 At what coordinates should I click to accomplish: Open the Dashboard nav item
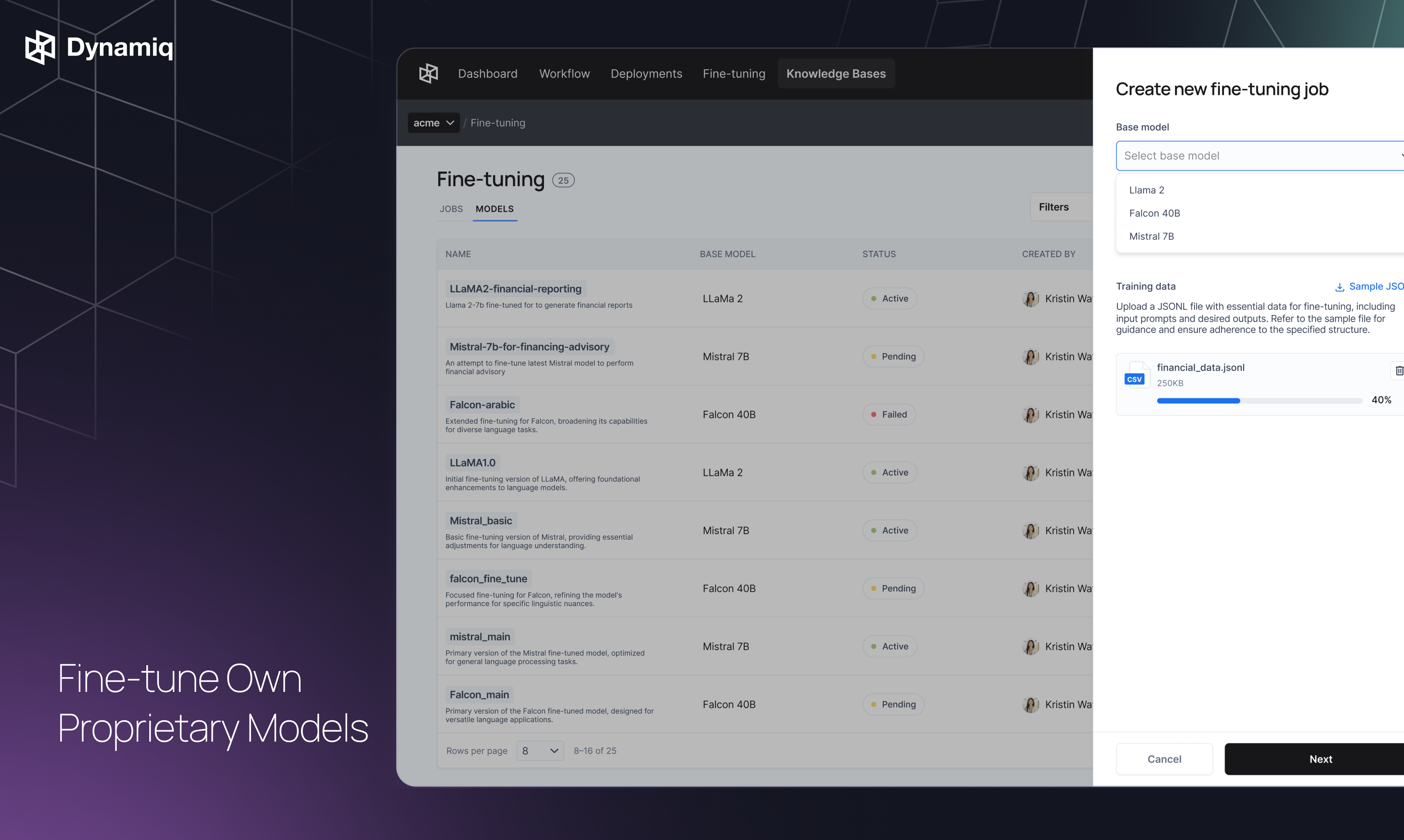pos(488,74)
